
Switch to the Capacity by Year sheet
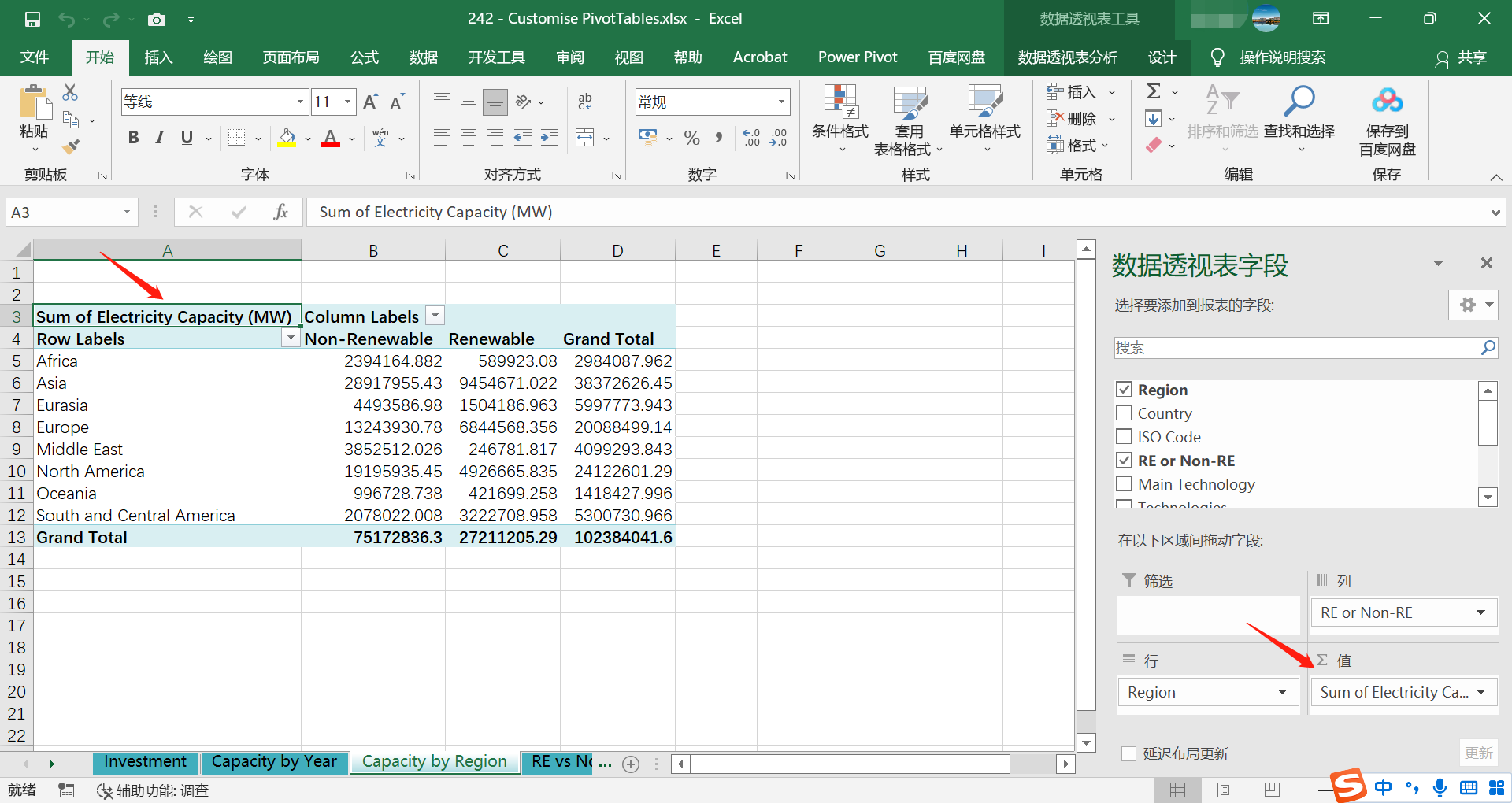pos(274,762)
